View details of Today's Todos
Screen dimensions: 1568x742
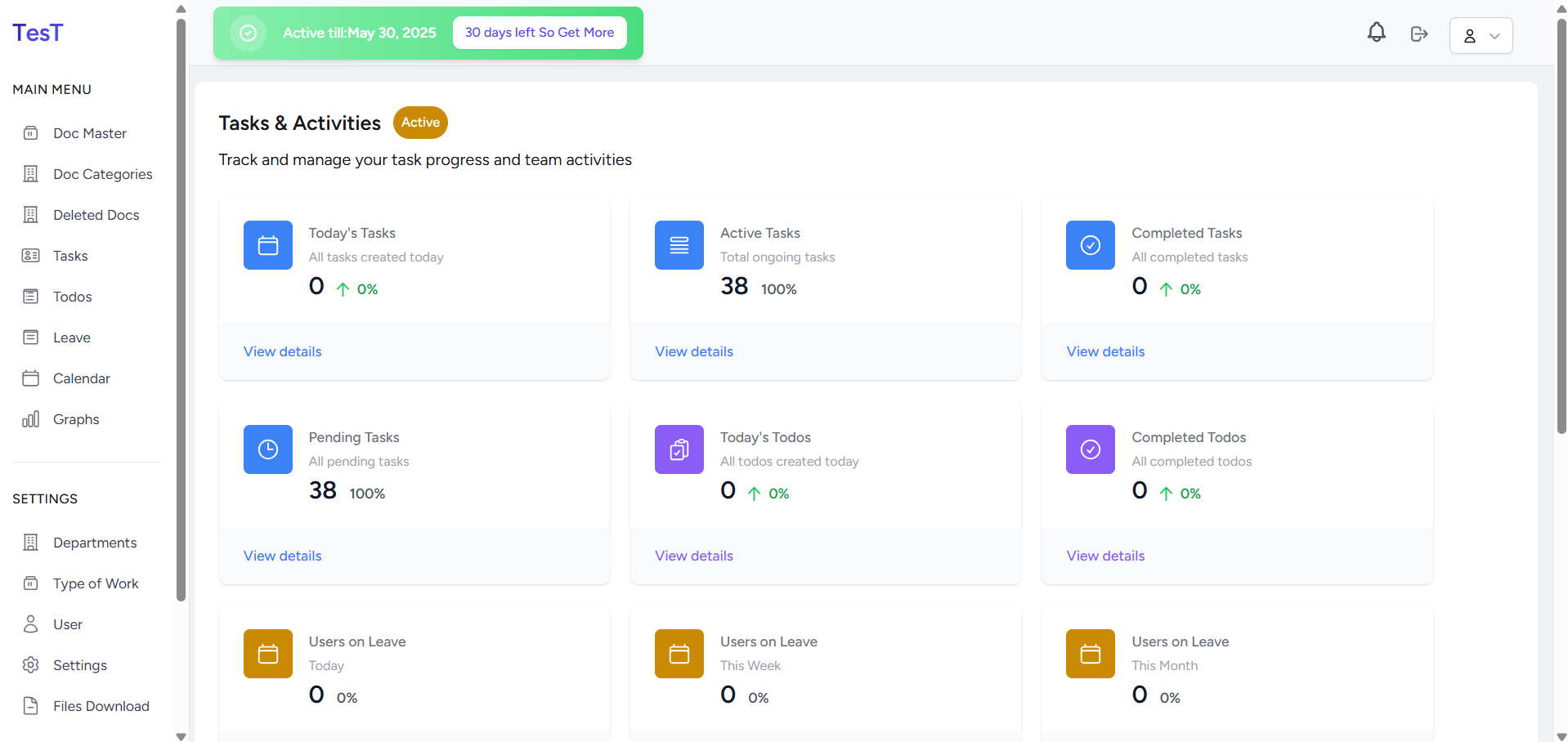694,556
